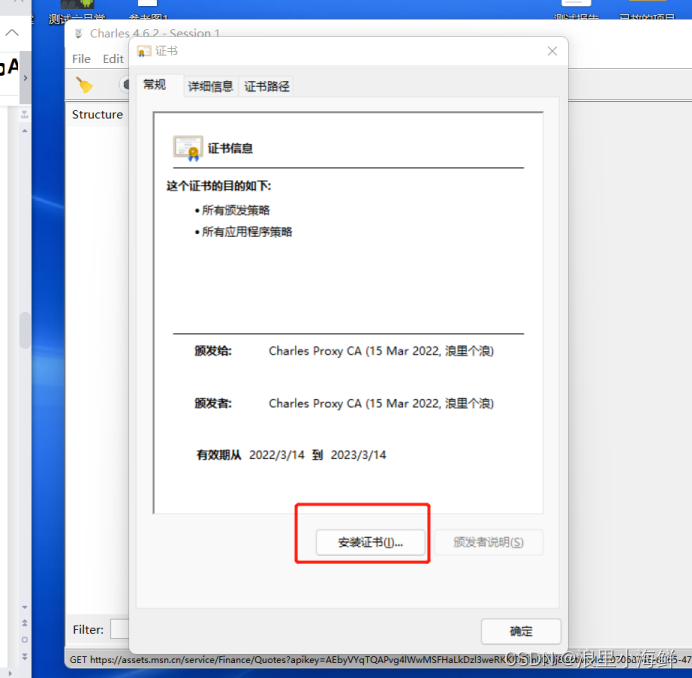Click the 安装证书(I)... install certificate button

pos(370,542)
